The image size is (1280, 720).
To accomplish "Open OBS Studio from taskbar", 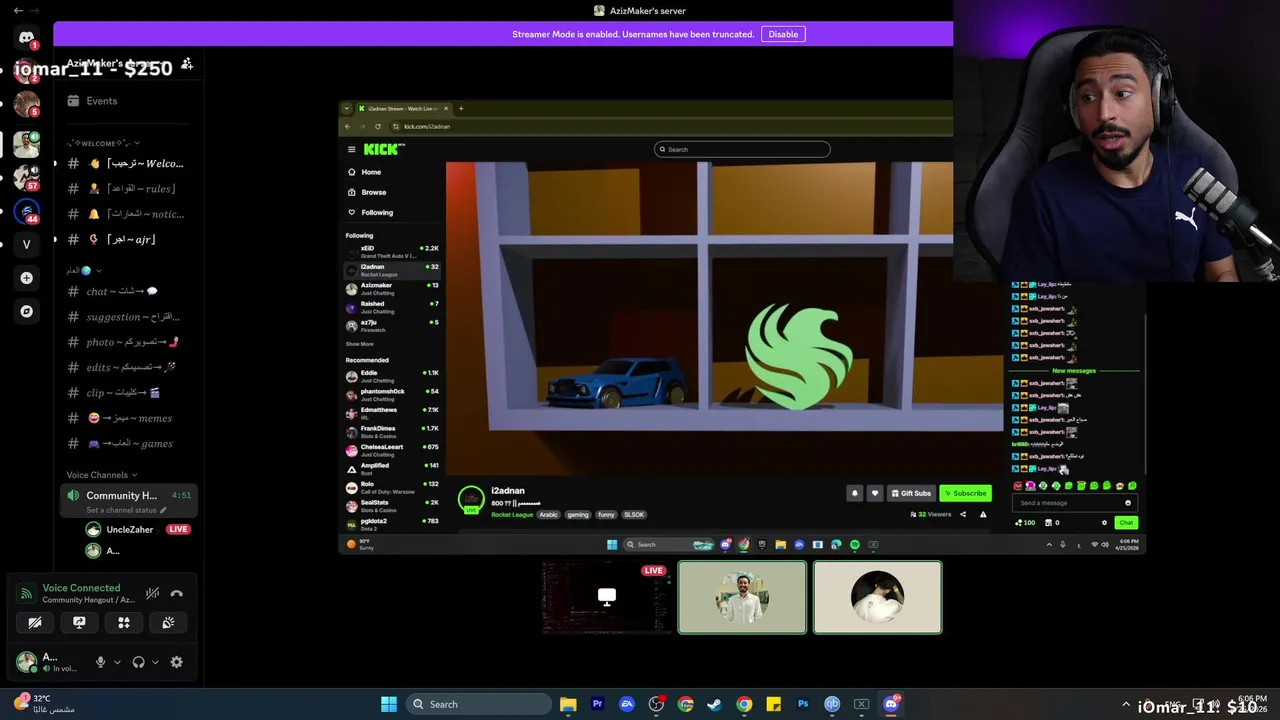I will coord(656,704).
